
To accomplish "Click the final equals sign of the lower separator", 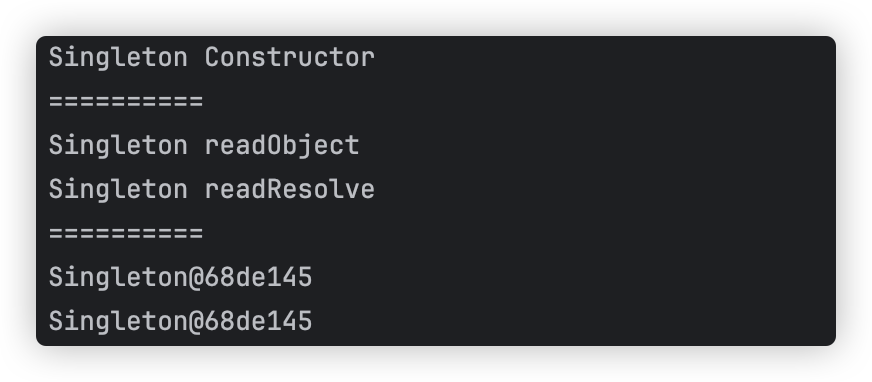I will pos(196,234).
